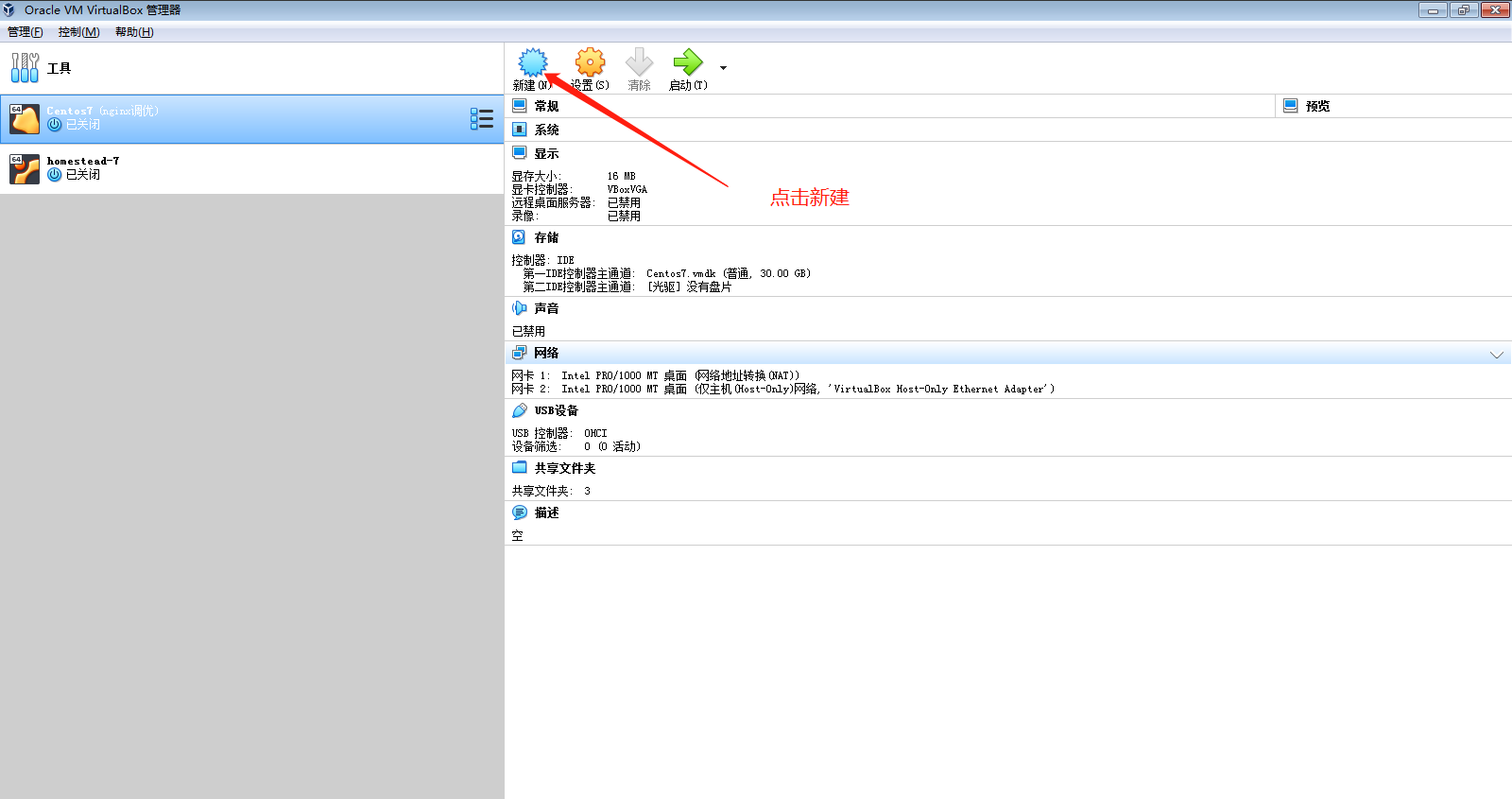Click the Centos7.vmdk storage entry
The height and width of the screenshot is (799, 1512).
[x=729, y=273]
